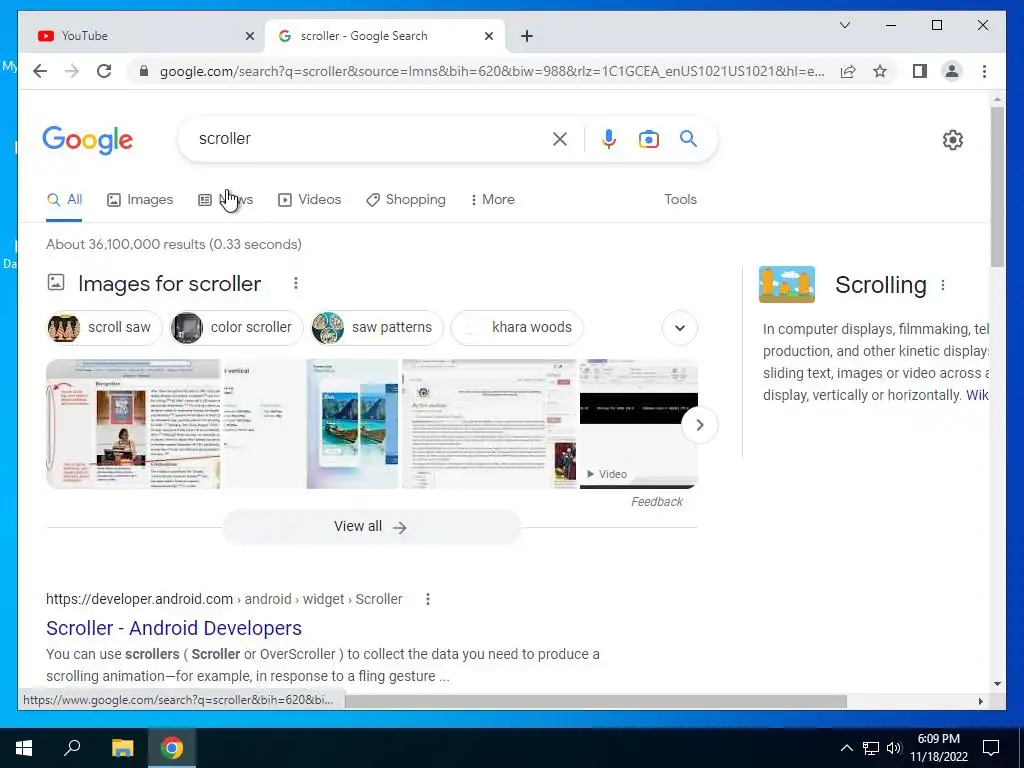The image size is (1024, 768).
Task: Close the YouTube tab
Action: click(249, 36)
